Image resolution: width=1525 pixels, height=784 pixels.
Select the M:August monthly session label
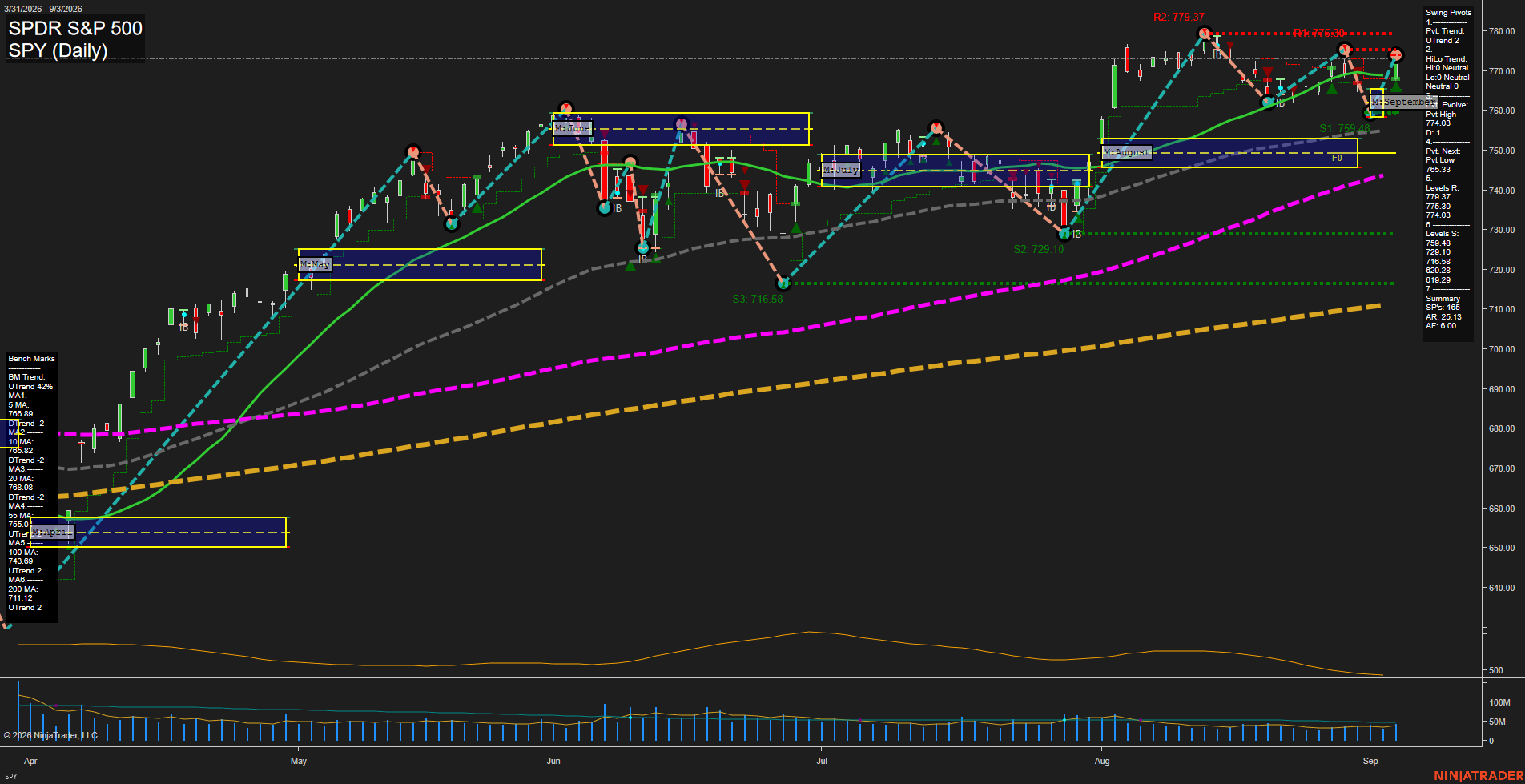coord(1127,152)
